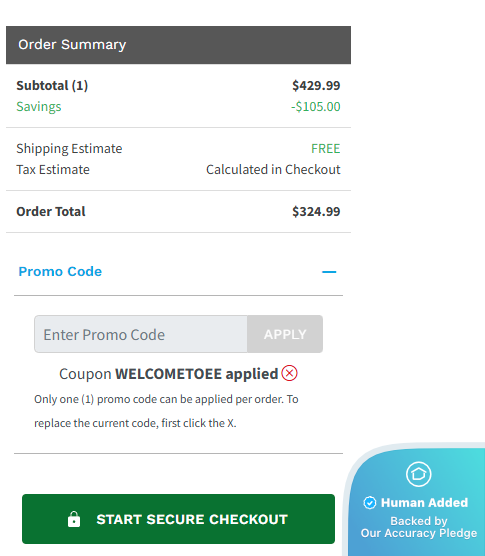Viewport: 485px width, 556px height.
Task: Click the Order Total amount $324.99
Action: coord(316,212)
